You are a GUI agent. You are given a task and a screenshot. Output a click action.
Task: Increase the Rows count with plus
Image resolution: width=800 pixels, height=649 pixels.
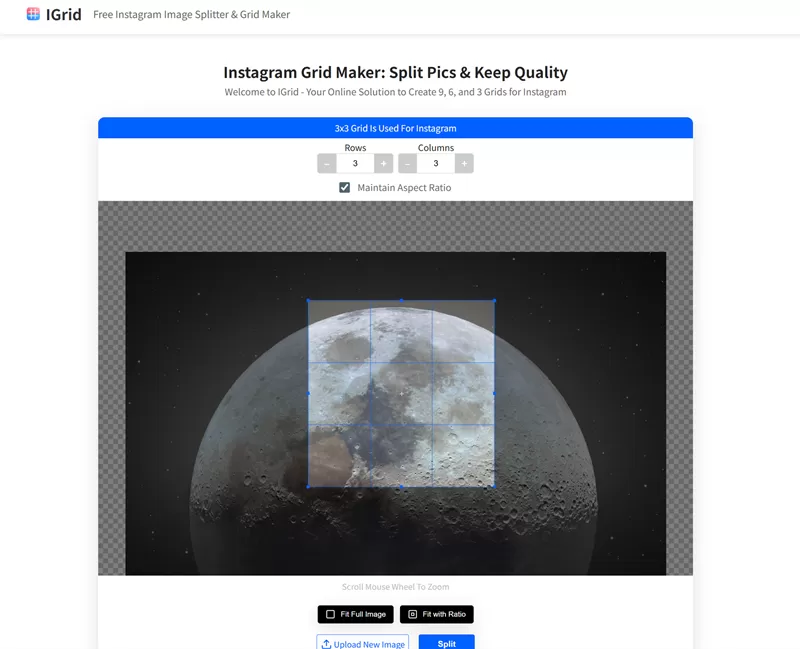point(384,164)
